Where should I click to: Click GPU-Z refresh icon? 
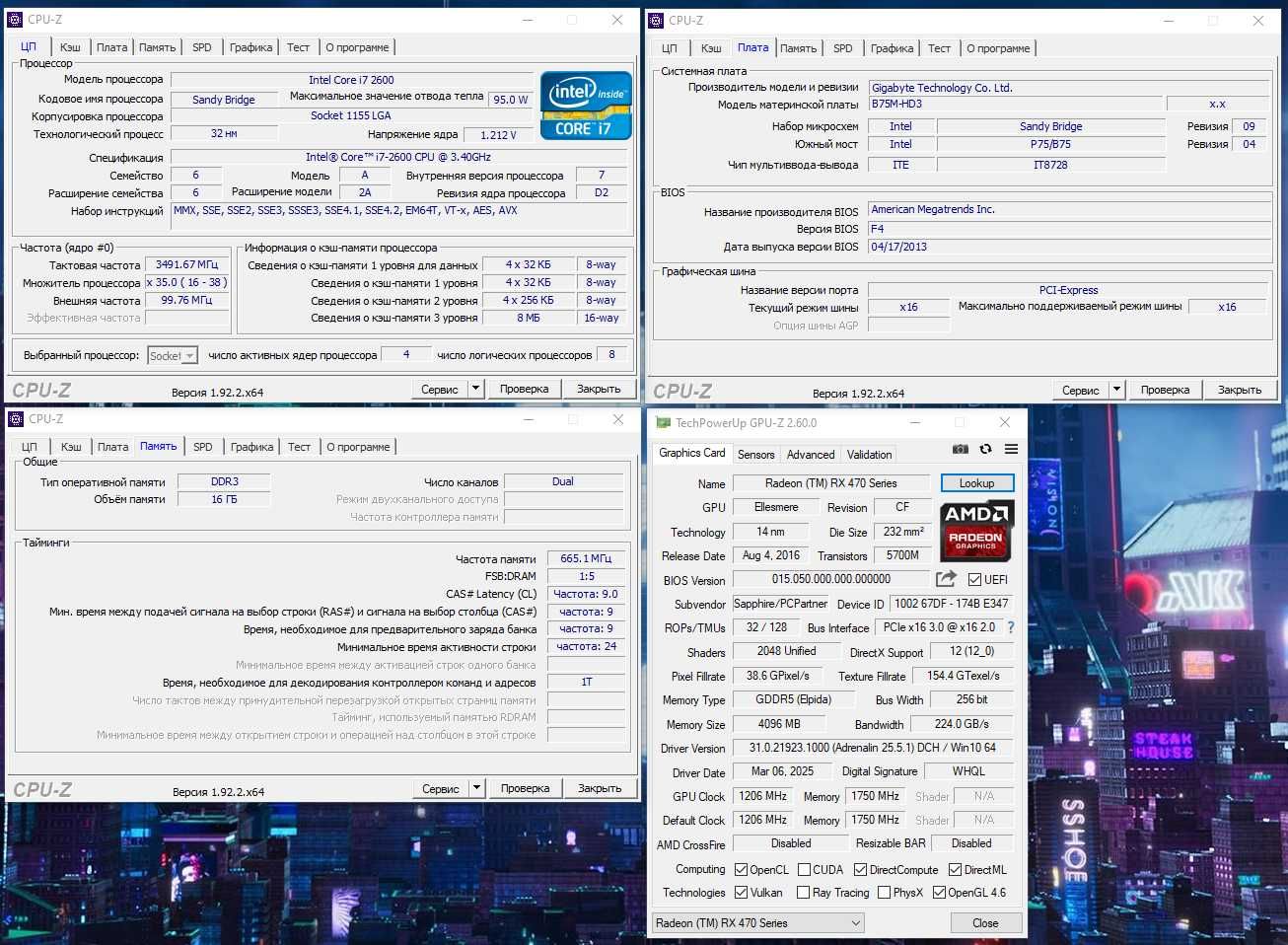985,449
